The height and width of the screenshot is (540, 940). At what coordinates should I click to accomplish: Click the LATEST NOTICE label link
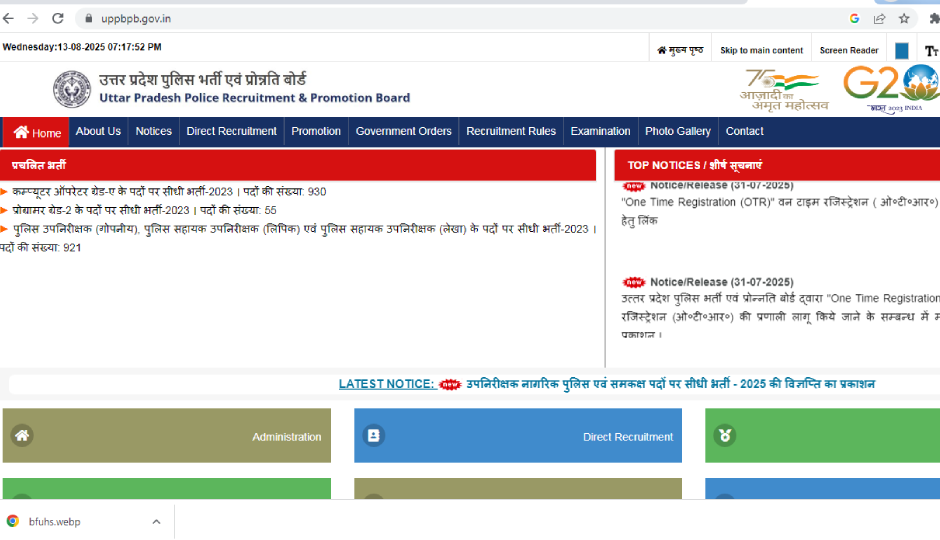pos(387,384)
